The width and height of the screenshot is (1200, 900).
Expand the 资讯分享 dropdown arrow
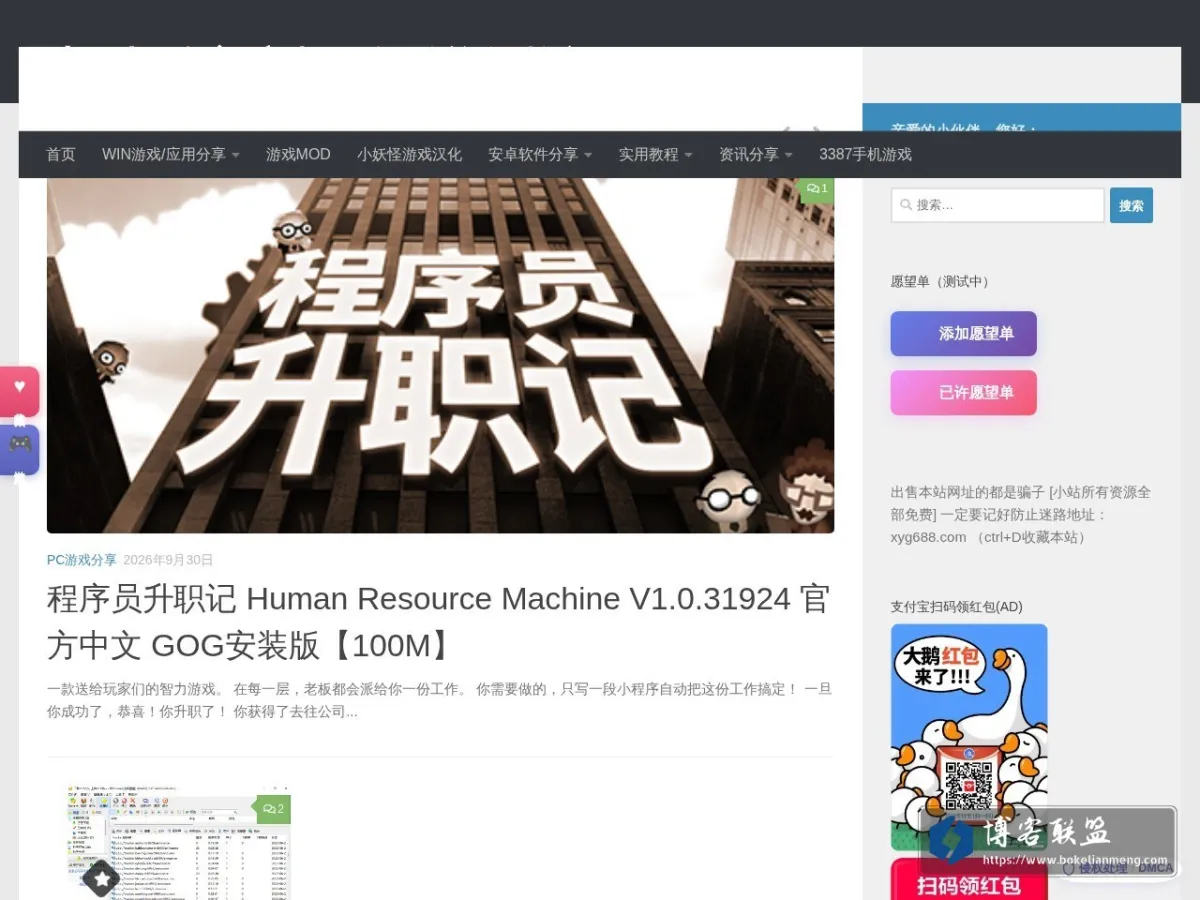[x=788, y=155]
